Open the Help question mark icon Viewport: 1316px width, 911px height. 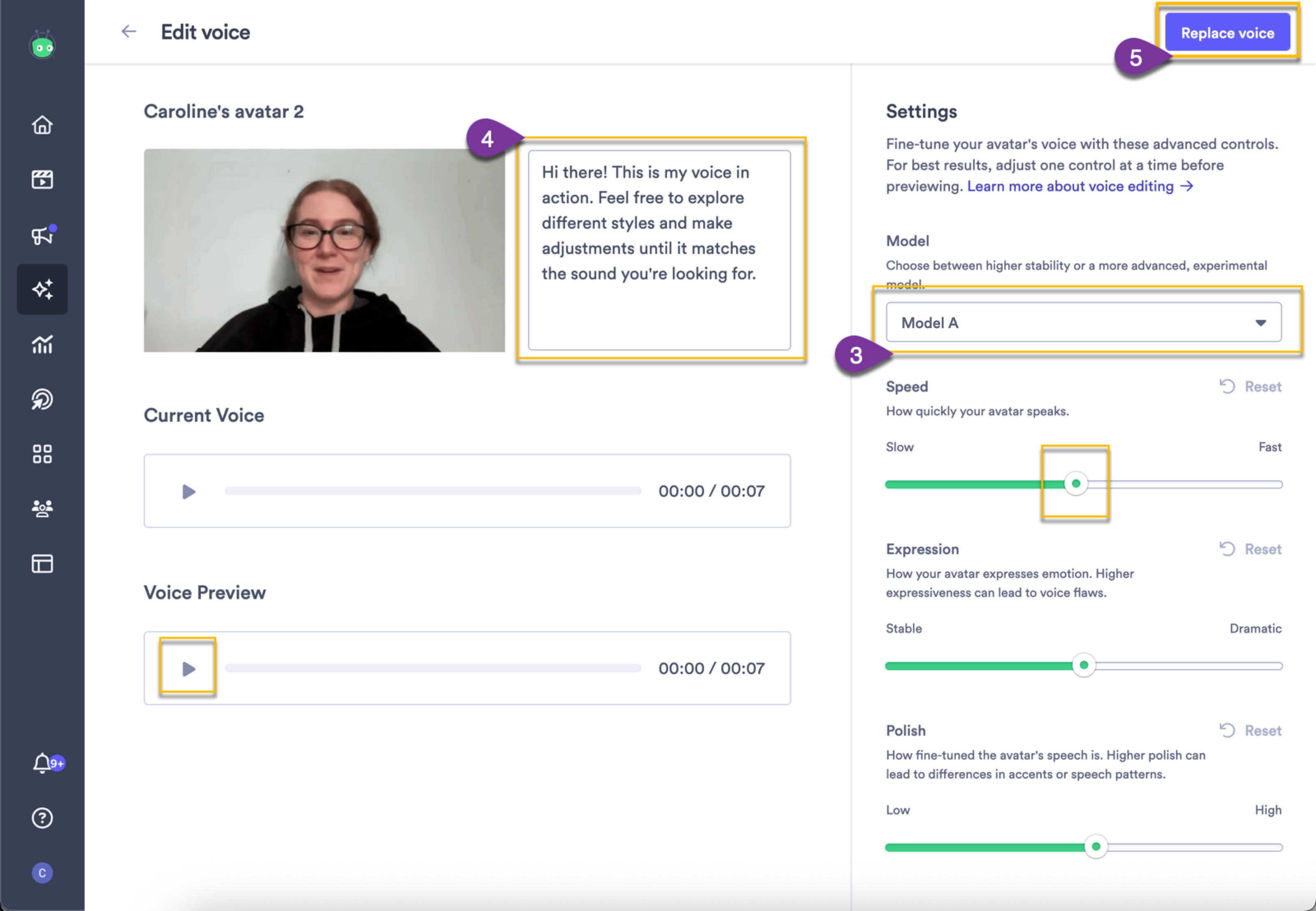[42, 818]
